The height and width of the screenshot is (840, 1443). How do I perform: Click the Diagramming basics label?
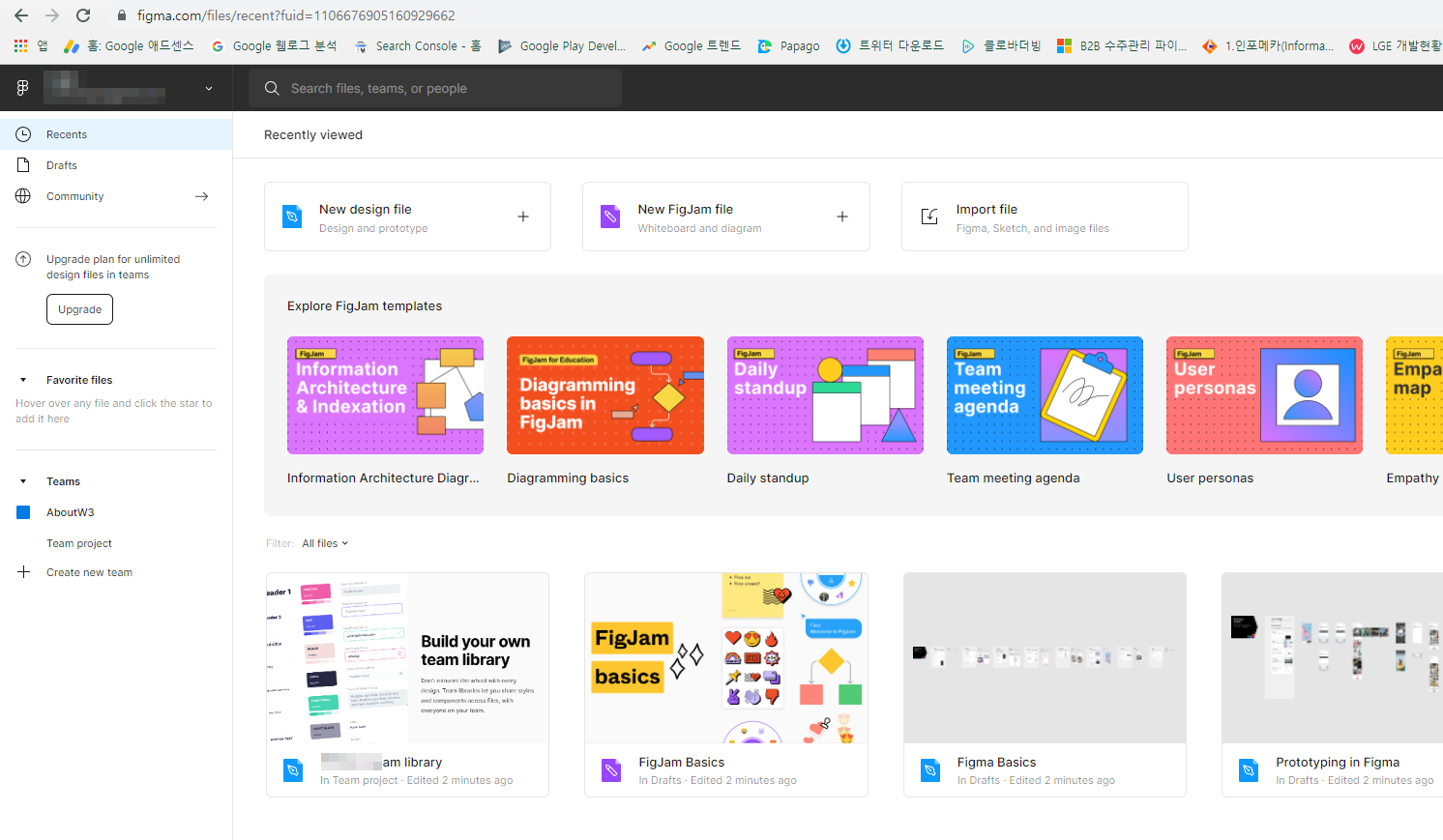[x=568, y=478]
